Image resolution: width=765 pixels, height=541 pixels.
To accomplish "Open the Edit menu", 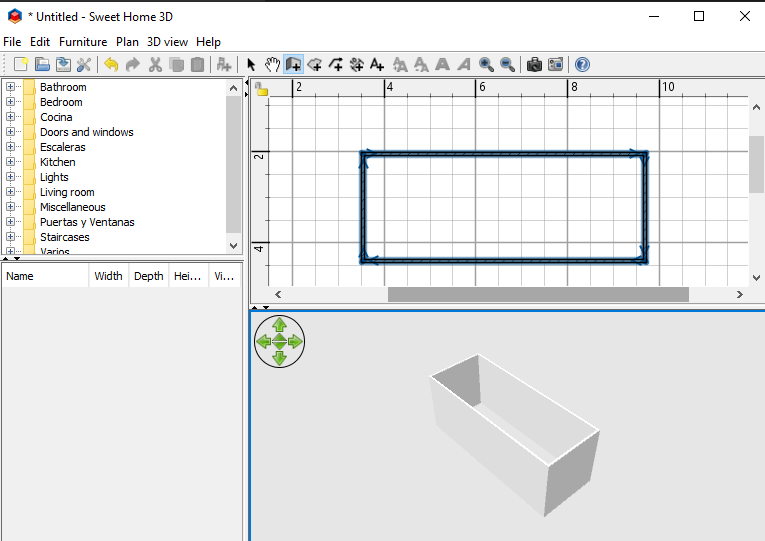I will (40, 42).
